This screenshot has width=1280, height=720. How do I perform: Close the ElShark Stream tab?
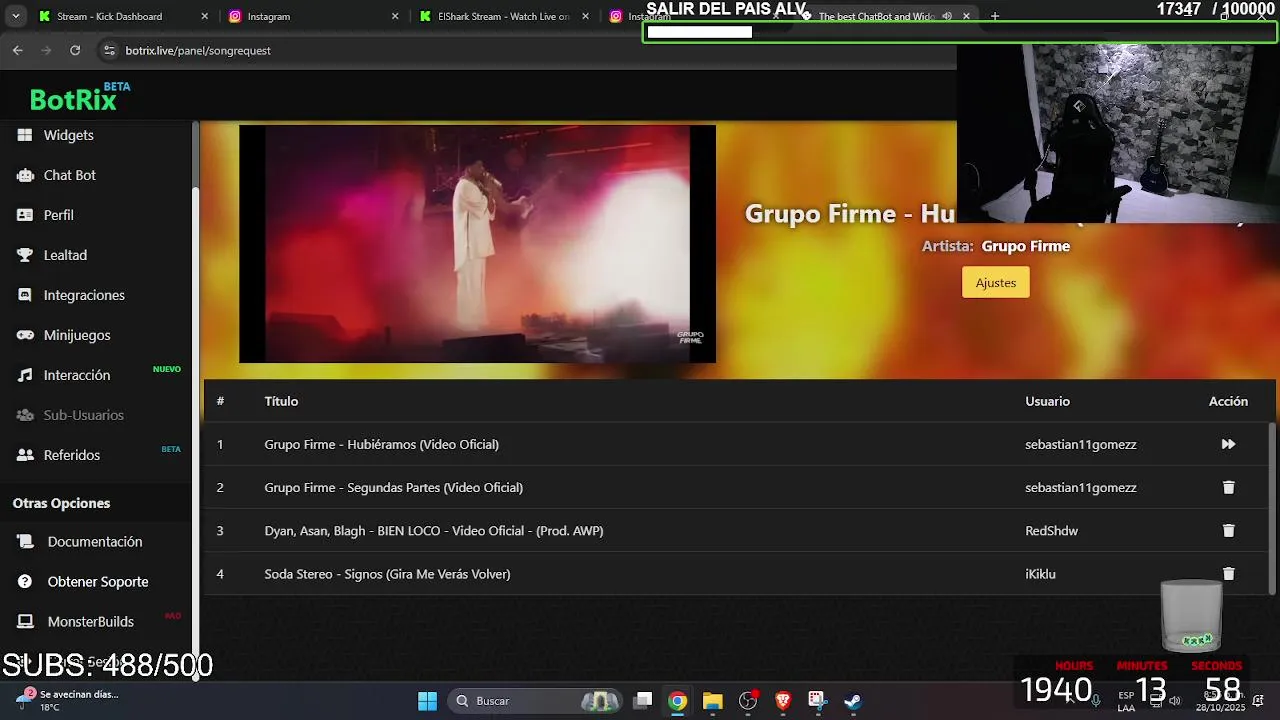[x=585, y=16]
